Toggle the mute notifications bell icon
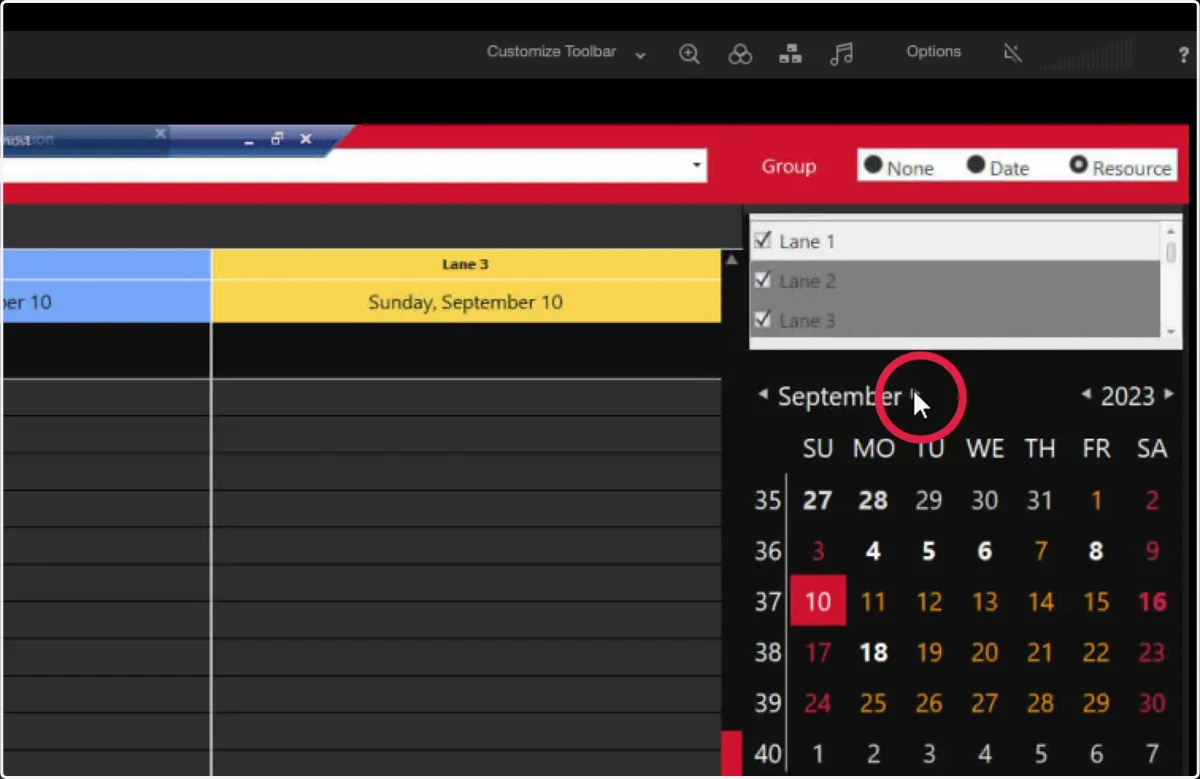This screenshot has width=1200, height=779. coord(1013,54)
